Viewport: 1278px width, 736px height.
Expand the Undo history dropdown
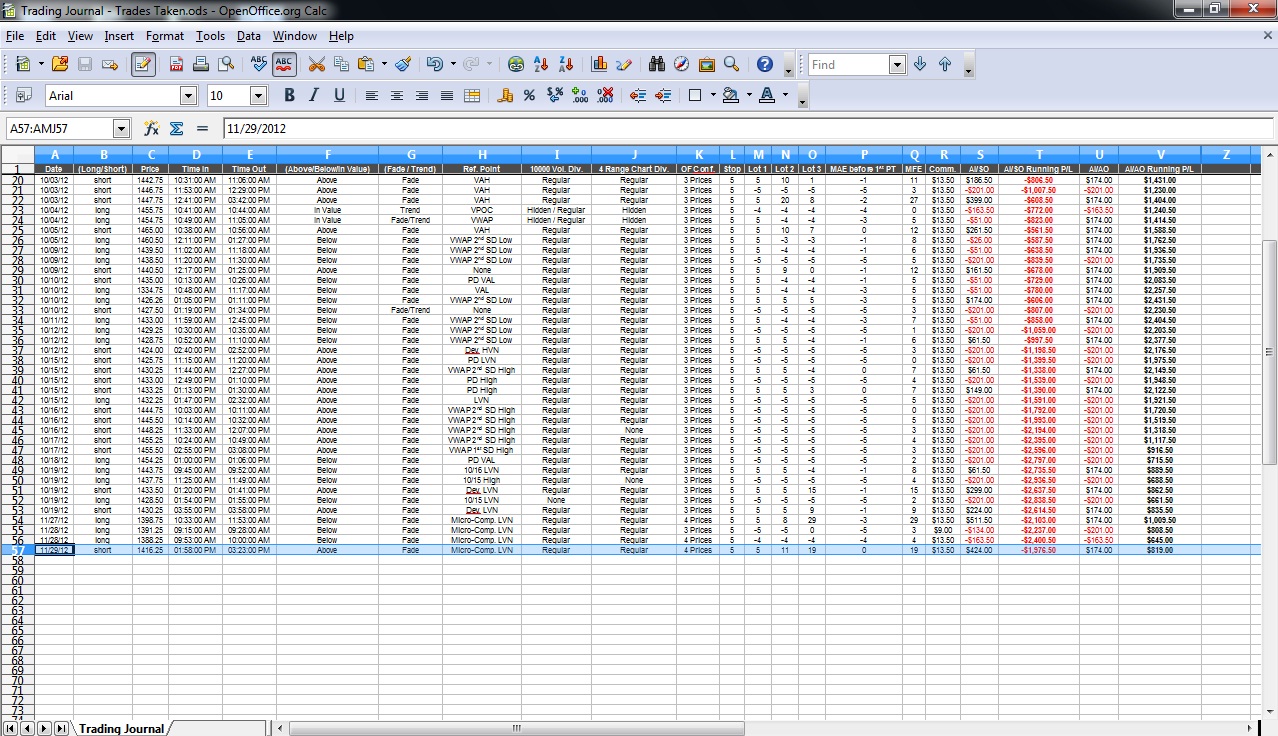pos(452,64)
